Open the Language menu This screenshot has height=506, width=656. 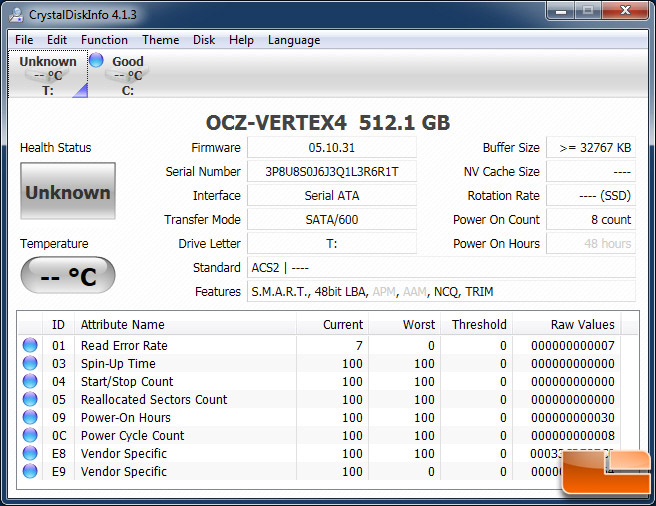coord(294,40)
